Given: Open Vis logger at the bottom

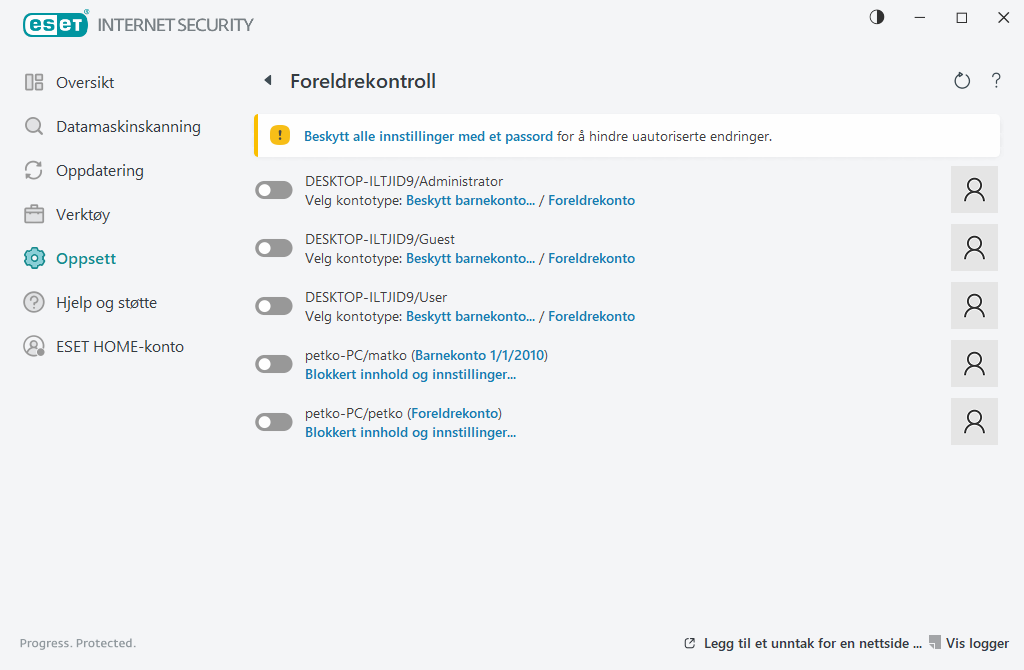Looking at the screenshot, I should click(976, 643).
